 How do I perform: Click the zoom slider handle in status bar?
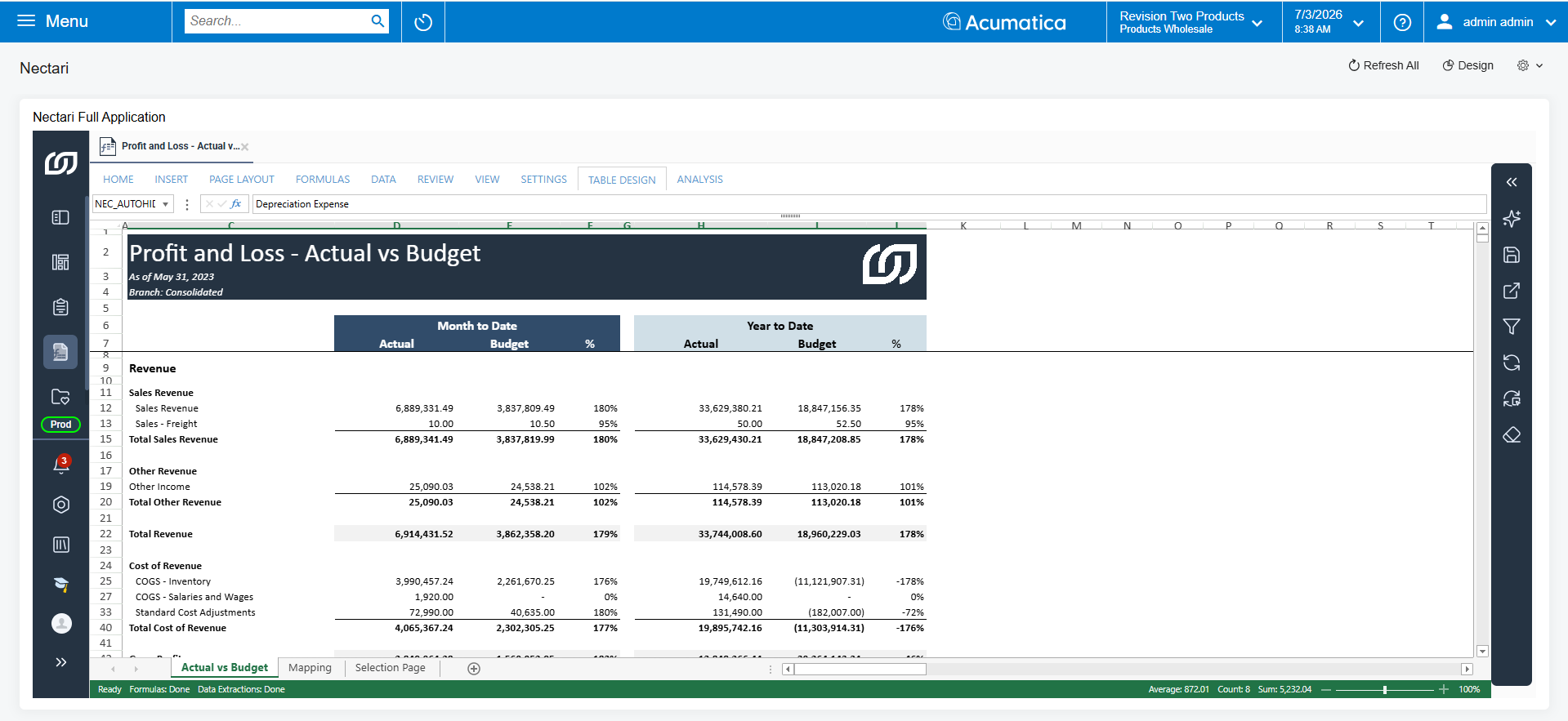1385,690
